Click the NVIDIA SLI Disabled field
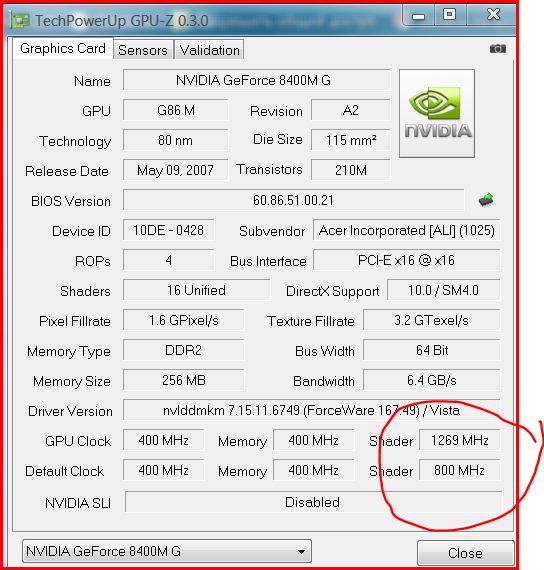This screenshot has width=544, height=570. pos(313,502)
